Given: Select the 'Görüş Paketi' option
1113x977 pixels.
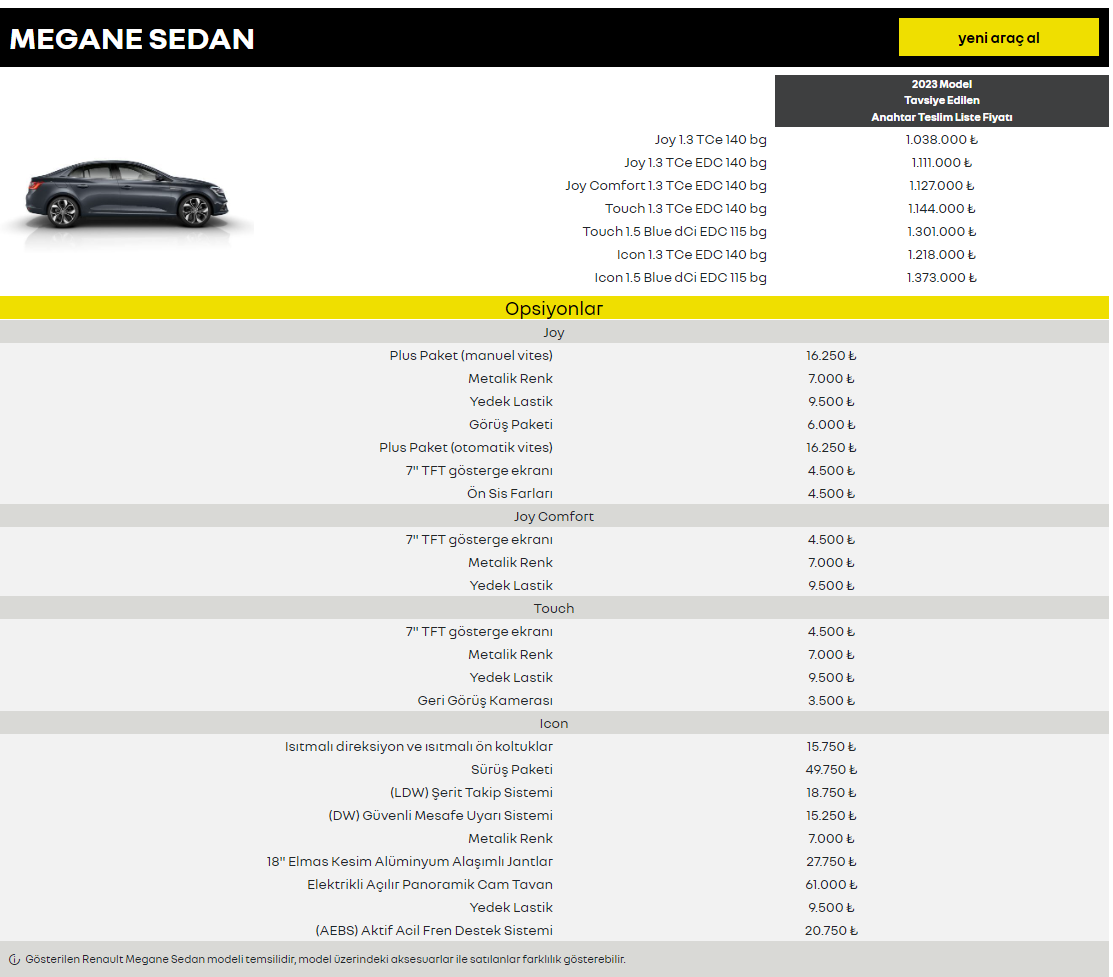Looking at the screenshot, I should 510,425.
